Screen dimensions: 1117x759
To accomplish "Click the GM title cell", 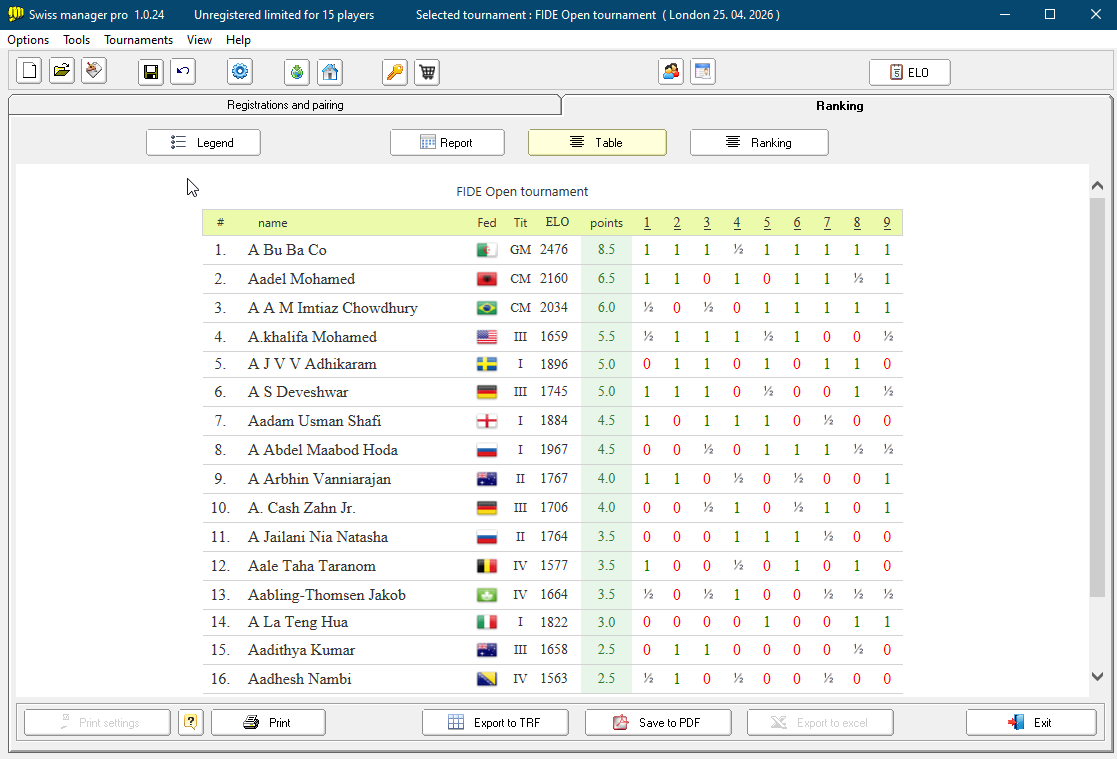I will (x=520, y=250).
